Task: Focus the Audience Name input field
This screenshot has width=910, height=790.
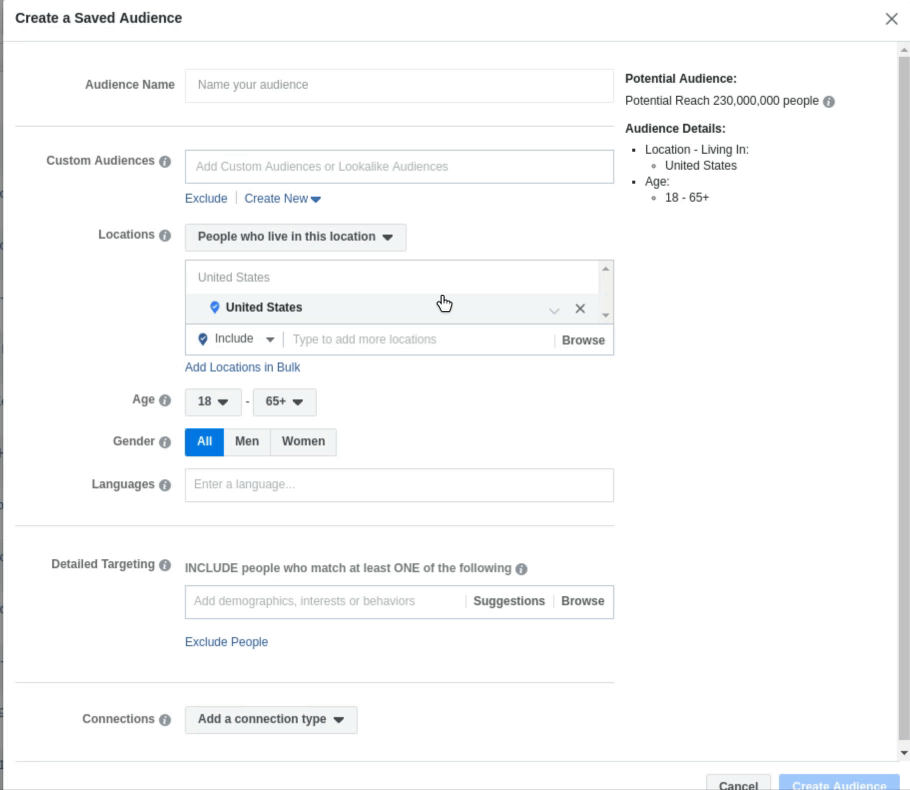Action: [x=398, y=85]
